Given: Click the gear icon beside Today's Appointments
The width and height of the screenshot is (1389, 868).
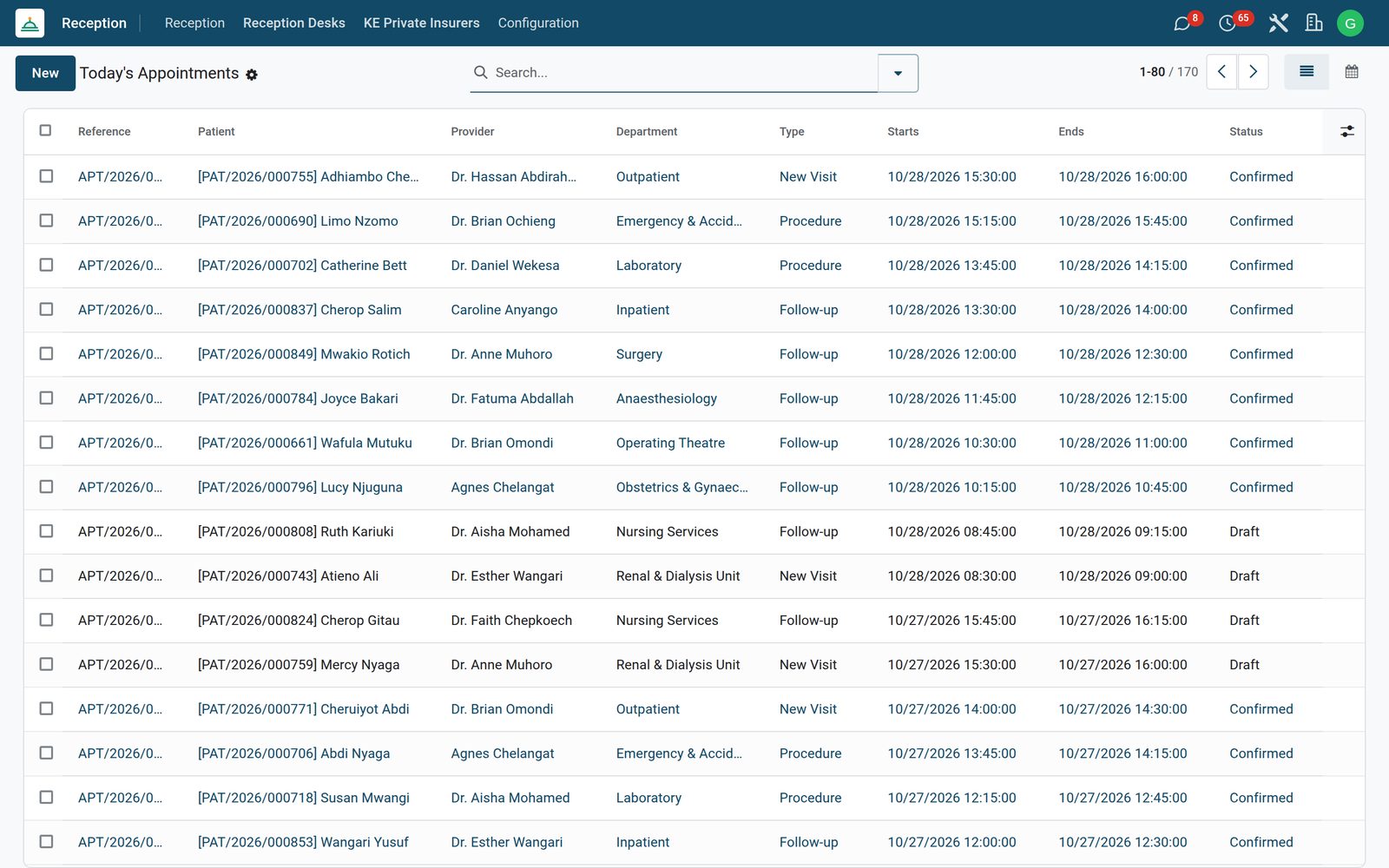Looking at the screenshot, I should pos(252,75).
